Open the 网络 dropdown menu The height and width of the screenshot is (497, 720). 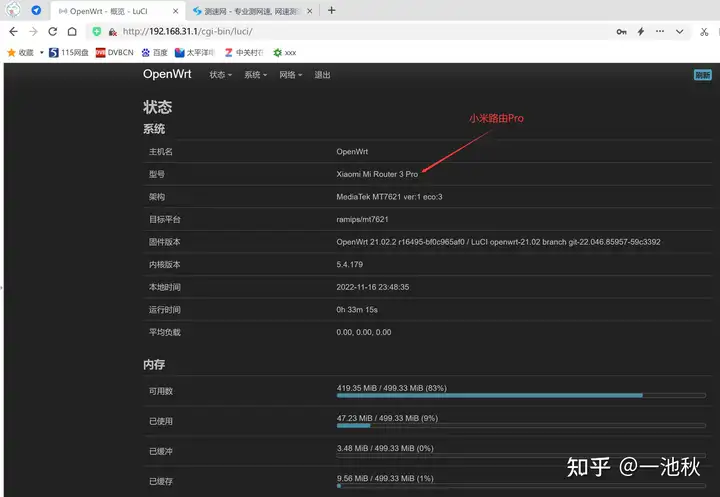[290, 74]
